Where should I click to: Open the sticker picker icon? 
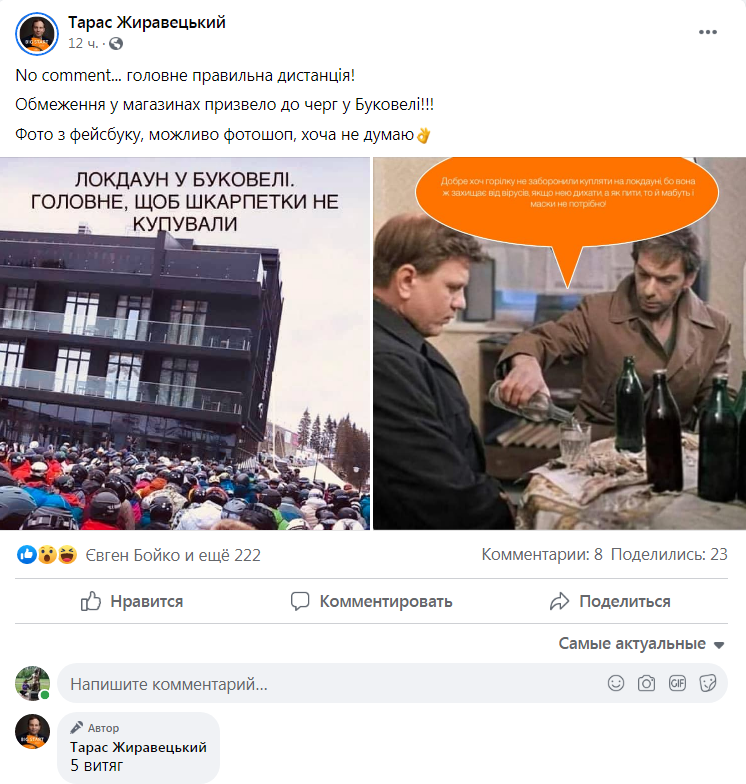click(708, 683)
